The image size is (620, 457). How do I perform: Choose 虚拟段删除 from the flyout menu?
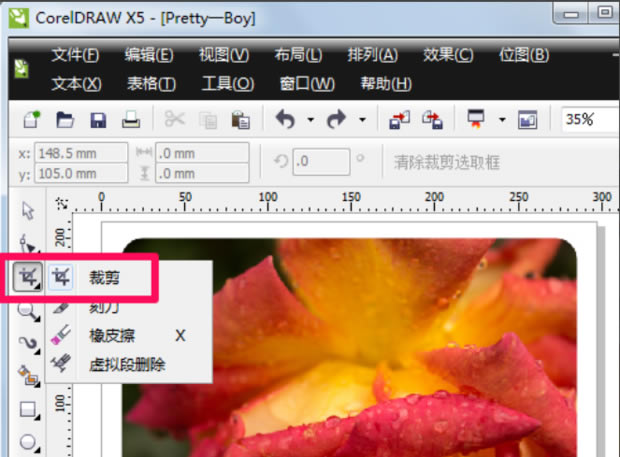coord(129,364)
